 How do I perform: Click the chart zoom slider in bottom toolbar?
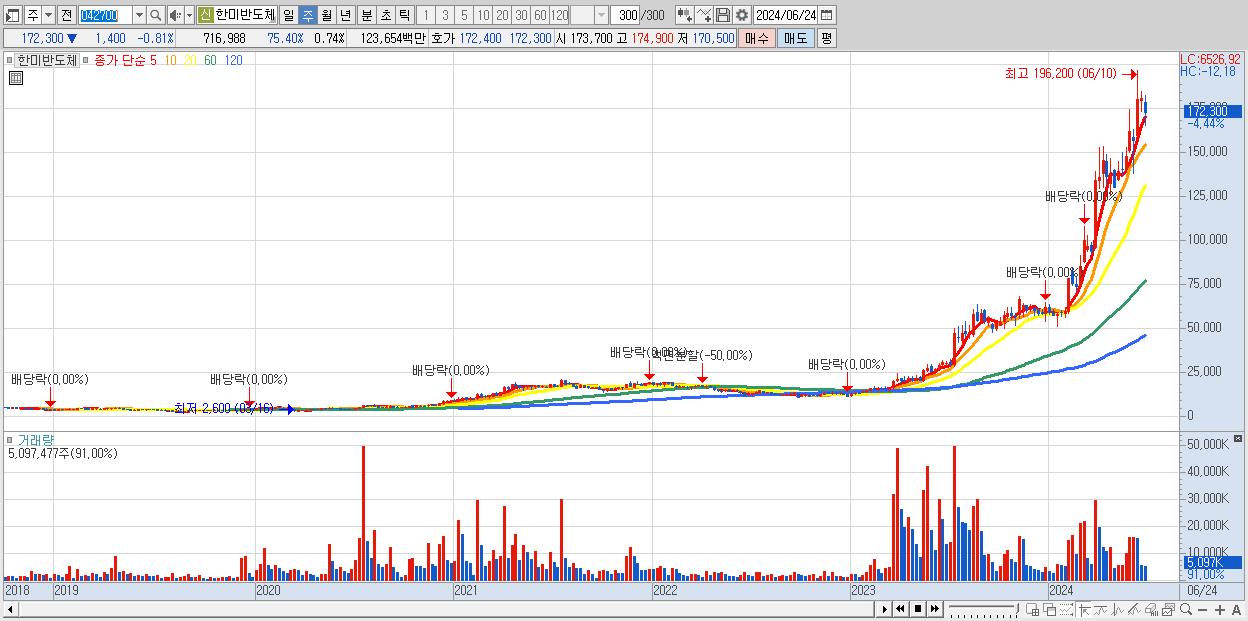click(x=985, y=609)
